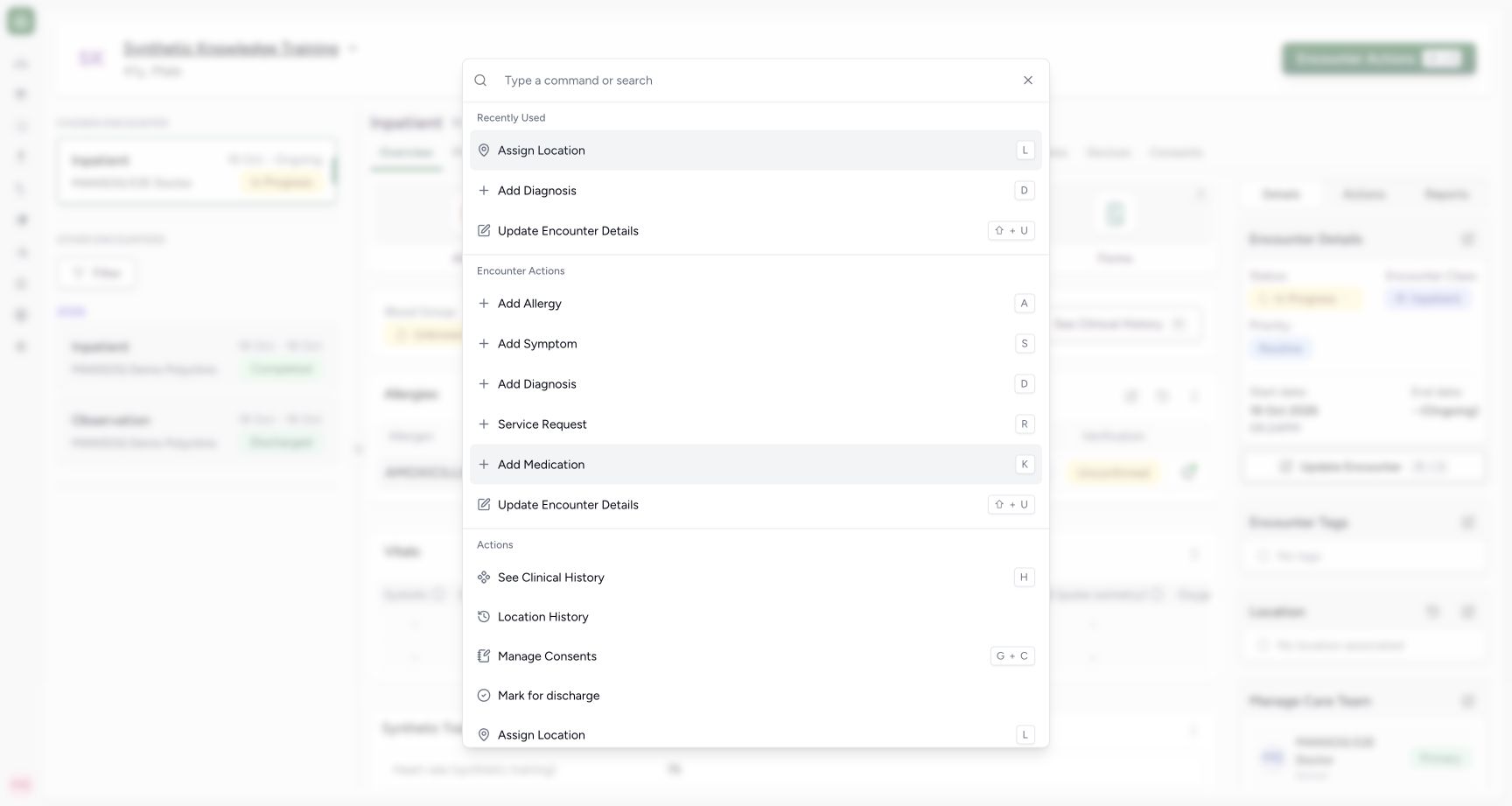1512x806 pixels.
Task: Click the 'Encounter Actions' heading in the palette
Action: [521, 271]
